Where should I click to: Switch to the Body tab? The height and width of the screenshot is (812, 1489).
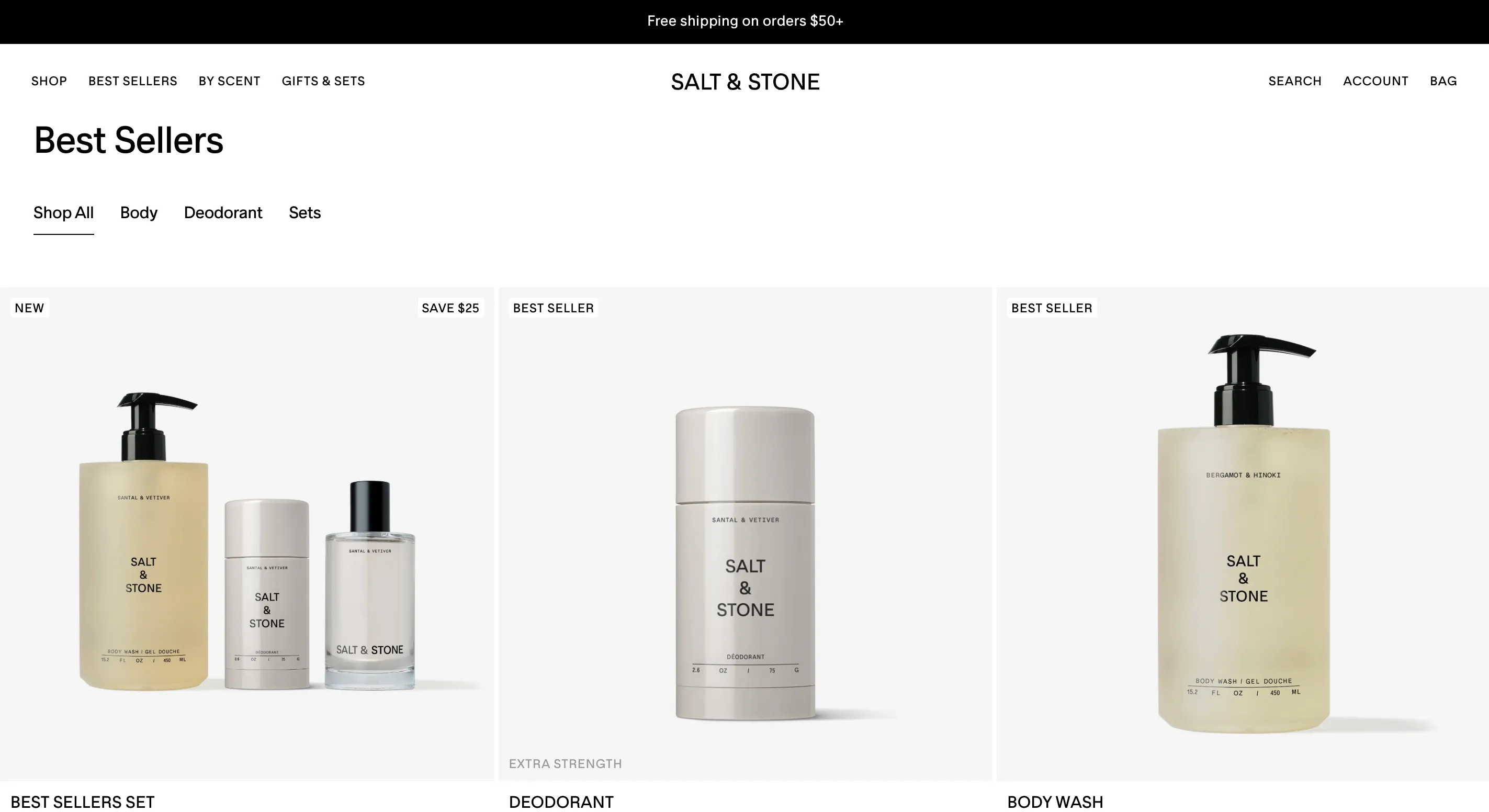[139, 213]
